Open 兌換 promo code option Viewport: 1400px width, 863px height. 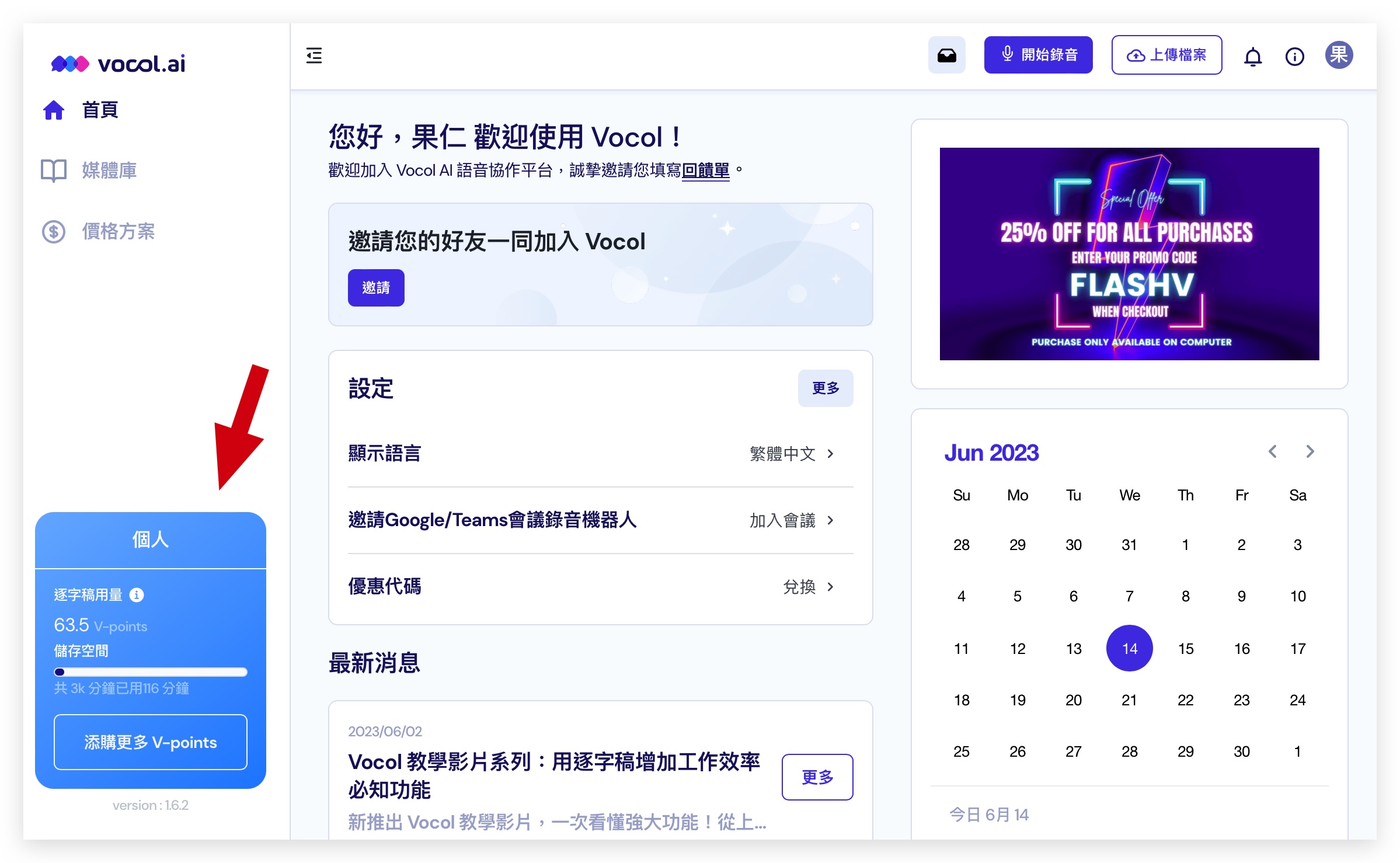[x=808, y=587]
